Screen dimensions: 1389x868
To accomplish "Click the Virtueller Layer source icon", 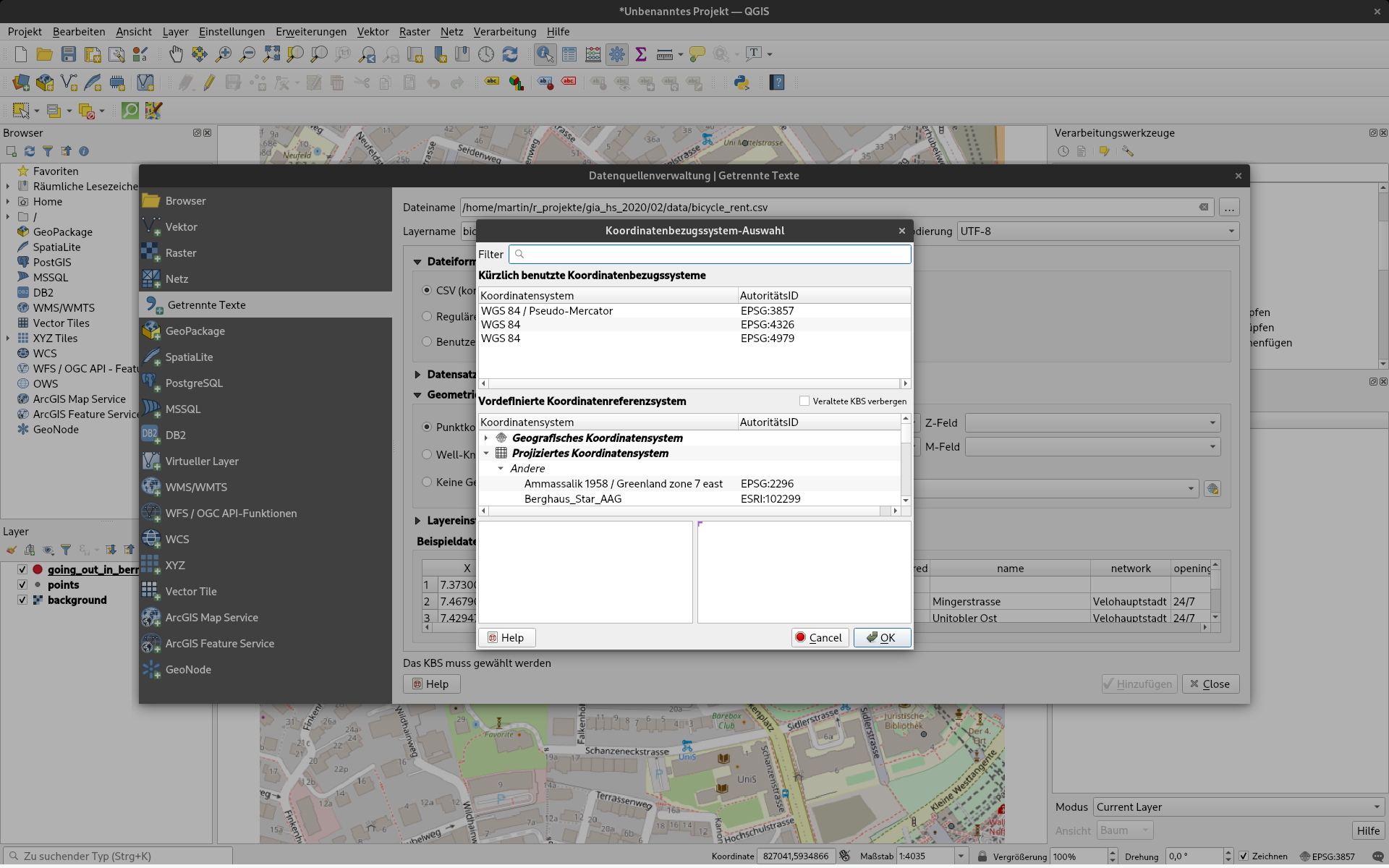I will (x=151, y=461).
